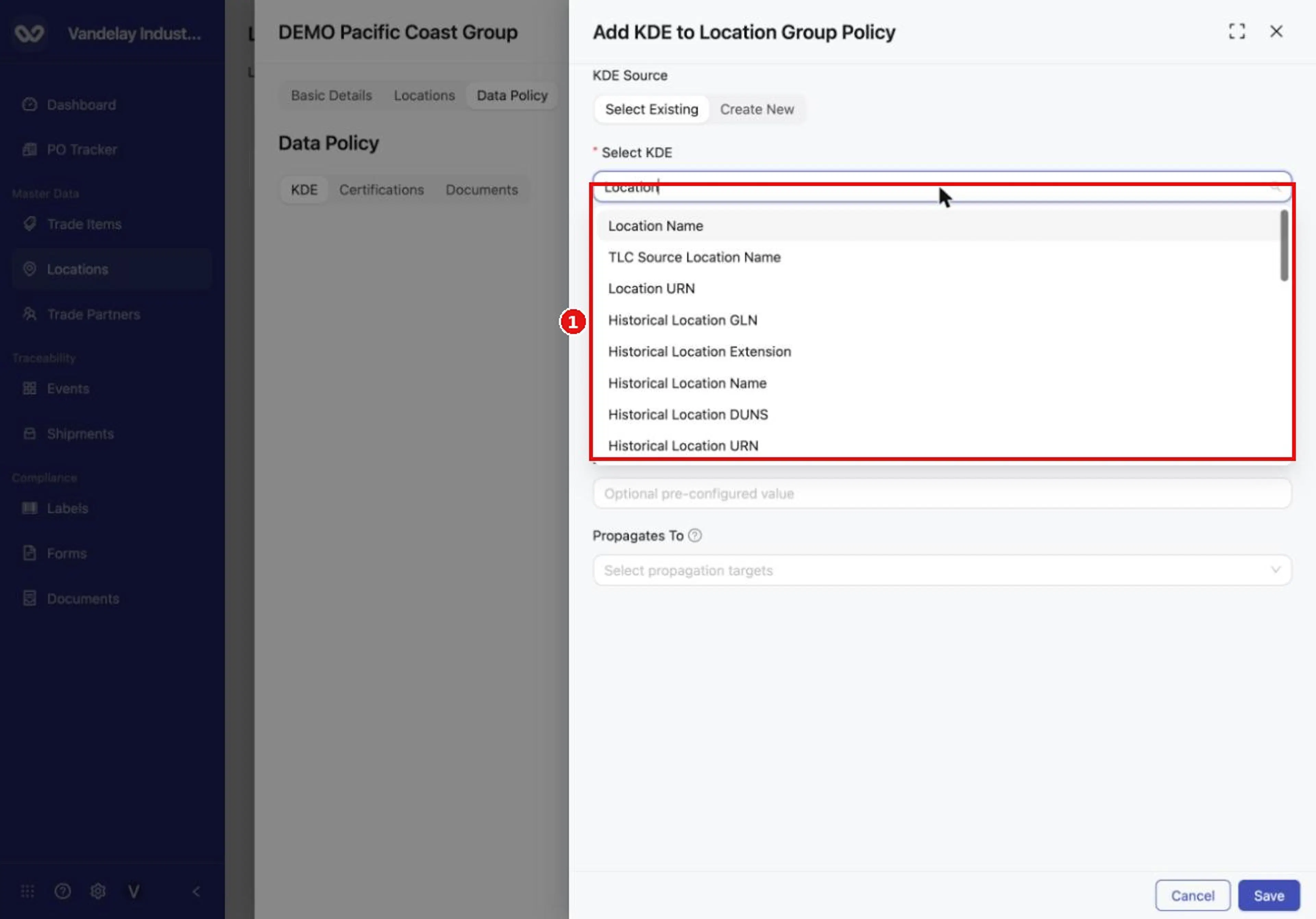Click the optional pre-configured value field
The image size is (1316, 919).
pyautogui.click(x=942, y=493)
